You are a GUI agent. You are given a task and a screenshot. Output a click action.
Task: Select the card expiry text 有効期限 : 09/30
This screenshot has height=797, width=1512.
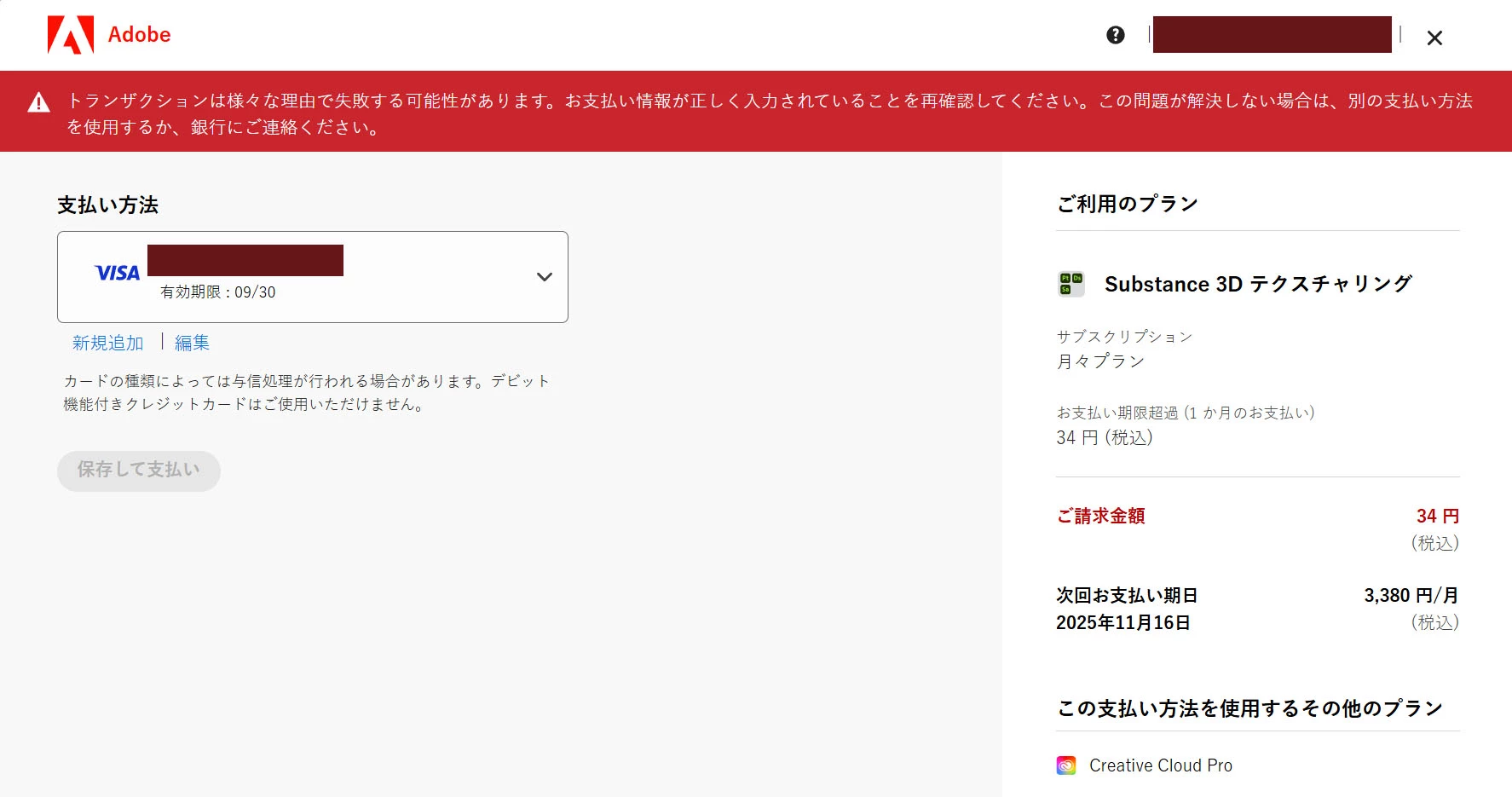tap(218, 292)
